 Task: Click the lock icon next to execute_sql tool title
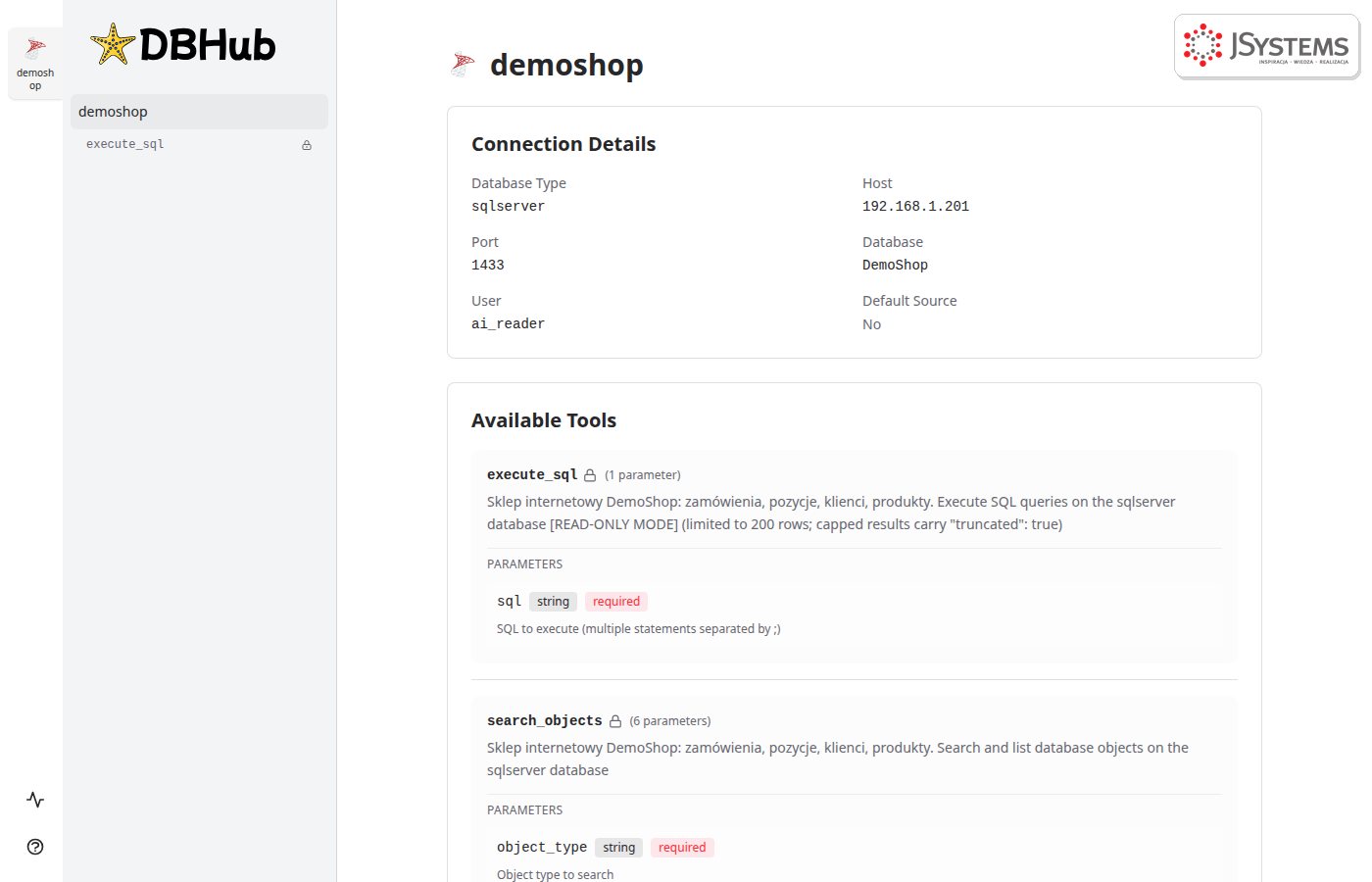click(x=590, y=475)
